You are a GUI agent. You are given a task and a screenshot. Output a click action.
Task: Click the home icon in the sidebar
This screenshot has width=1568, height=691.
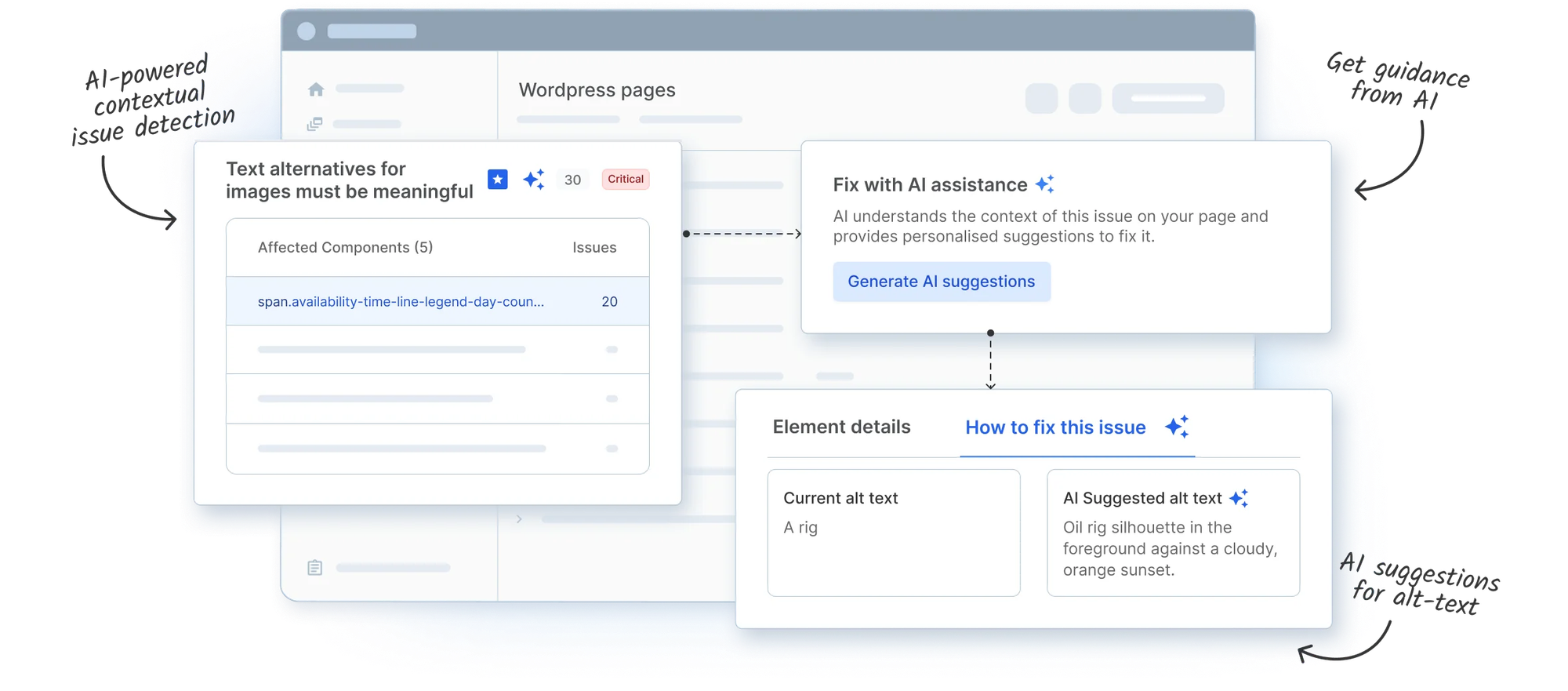[x=316, y=89]
